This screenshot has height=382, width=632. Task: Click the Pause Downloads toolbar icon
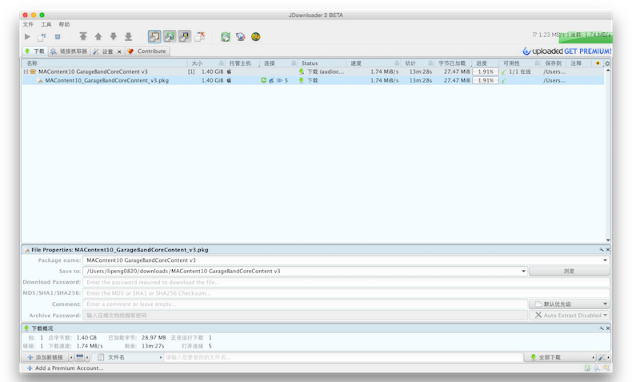pos(42,37)
